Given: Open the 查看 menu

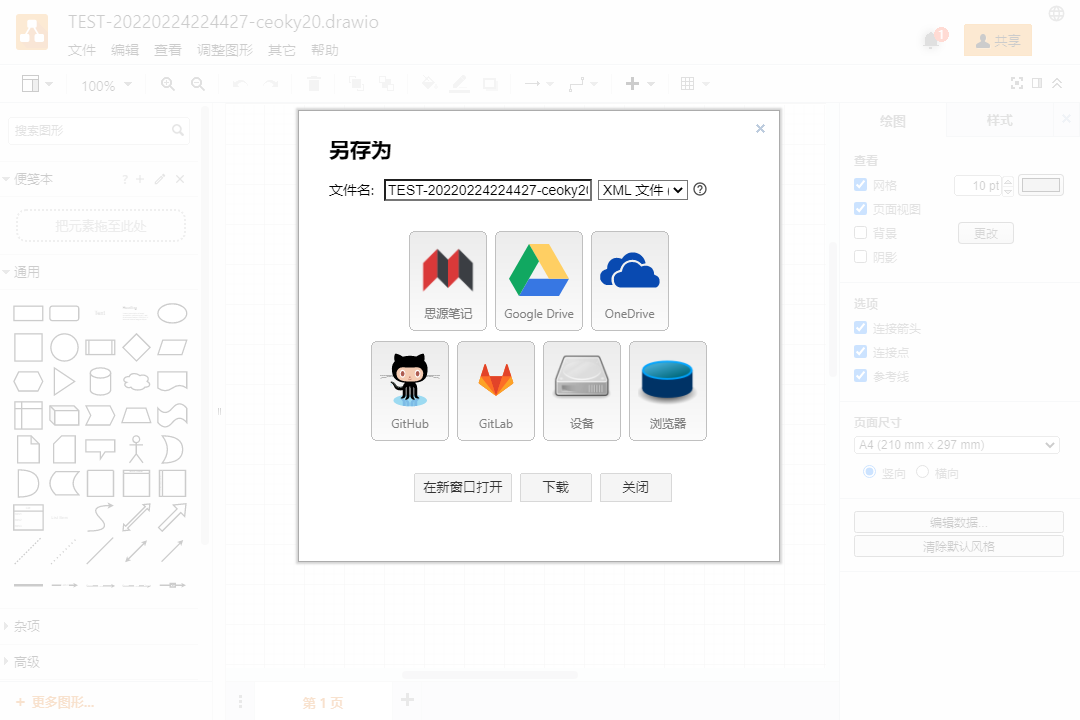Looking at the screenshot, I should pyautogui.click(x=167, y=50).
